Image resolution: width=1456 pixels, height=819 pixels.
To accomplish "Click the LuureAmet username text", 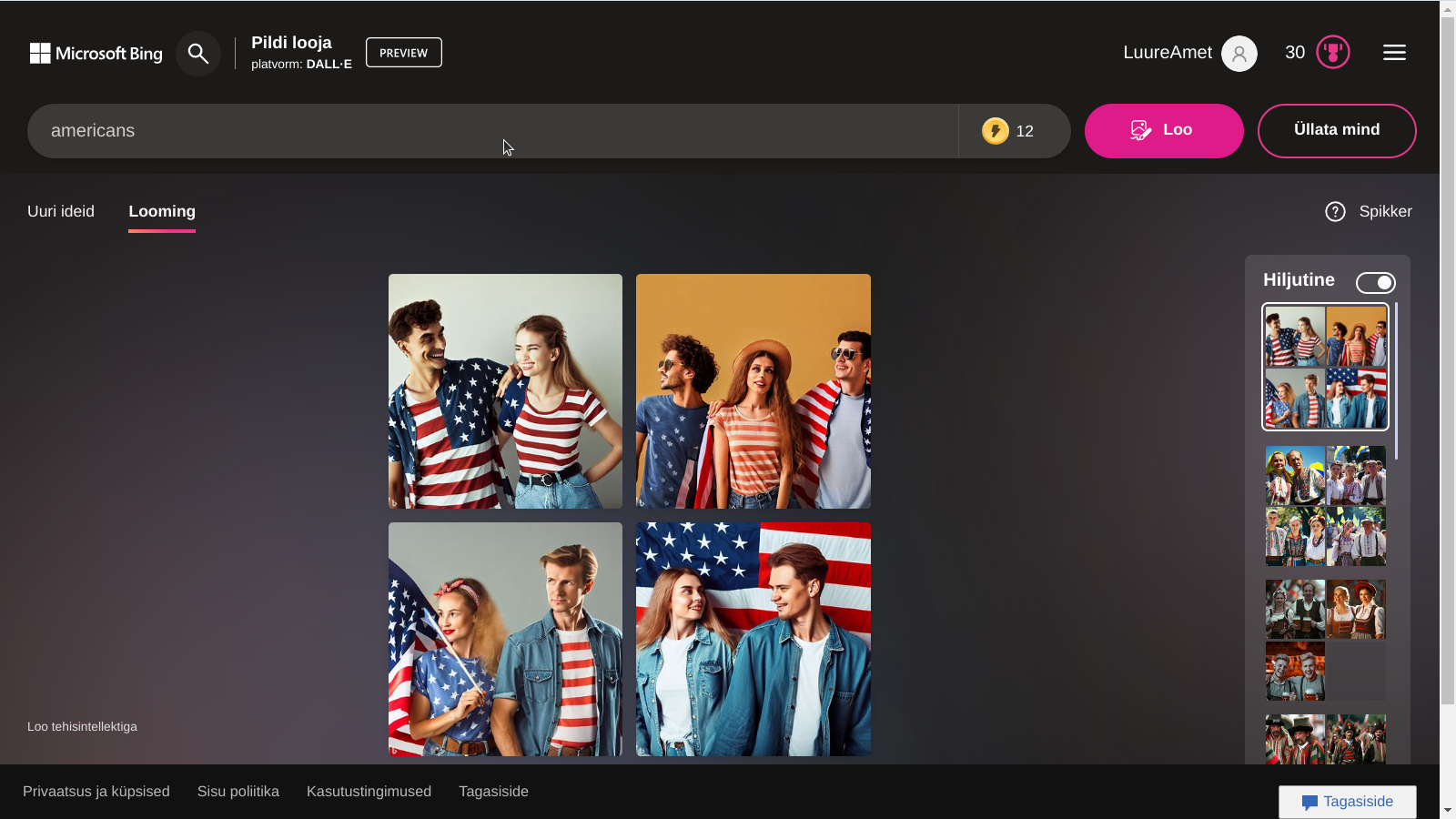I will click(1168, 53).
